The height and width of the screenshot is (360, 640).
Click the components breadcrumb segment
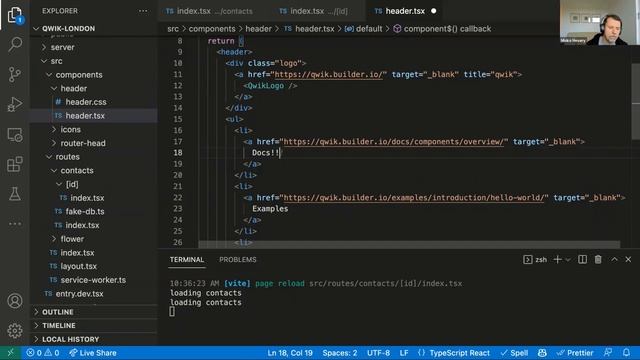click(x=212, y=29)
